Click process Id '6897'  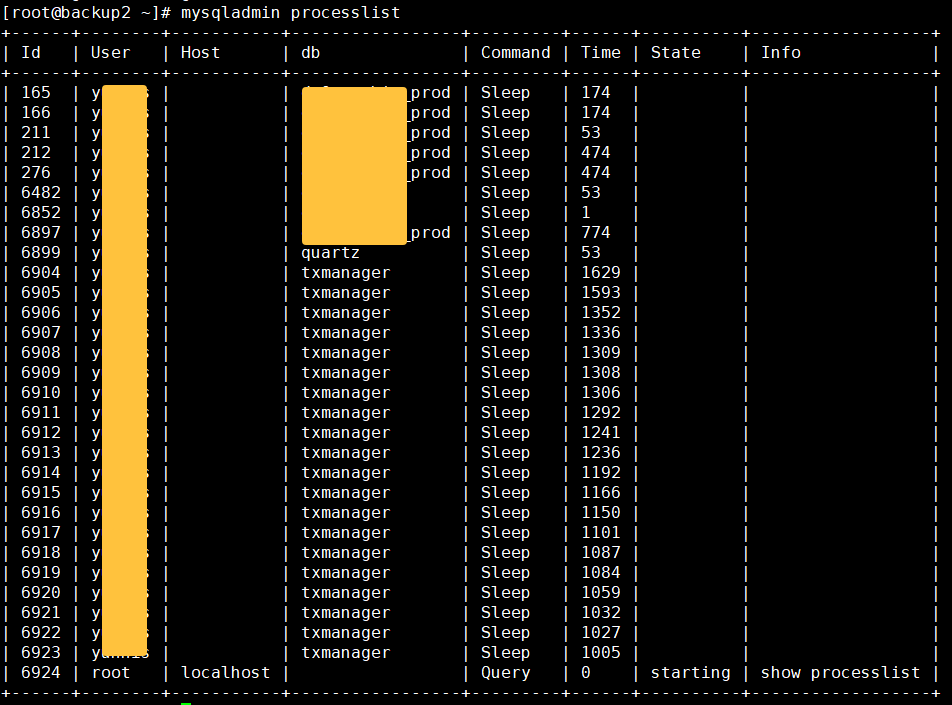pos(41,233)
